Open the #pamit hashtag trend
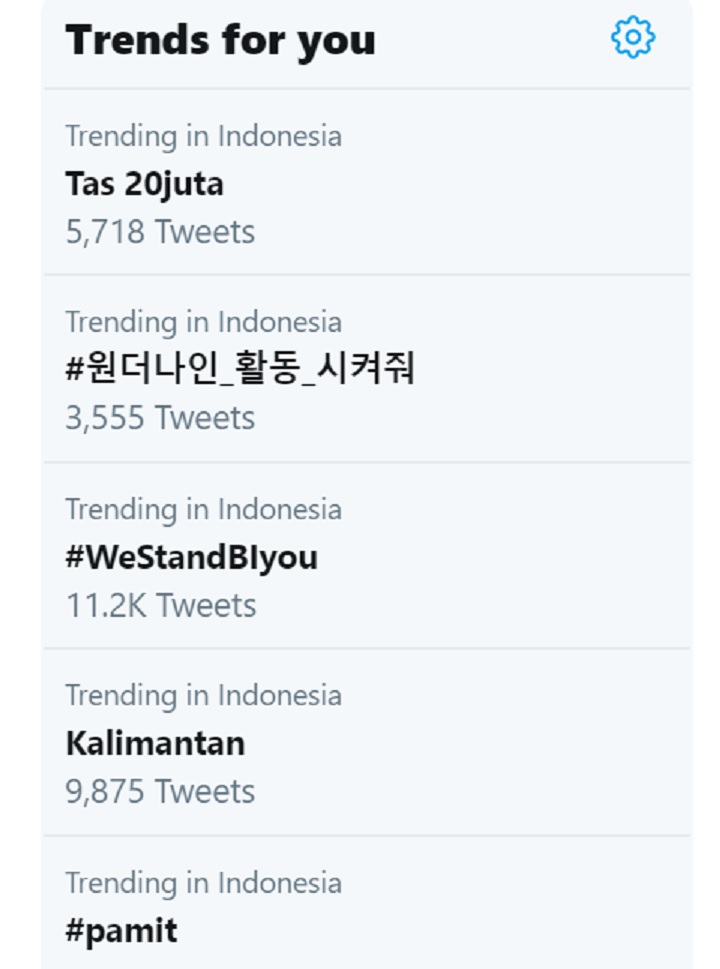The height and width of the screenshot is (969, 720). [121, 931]
